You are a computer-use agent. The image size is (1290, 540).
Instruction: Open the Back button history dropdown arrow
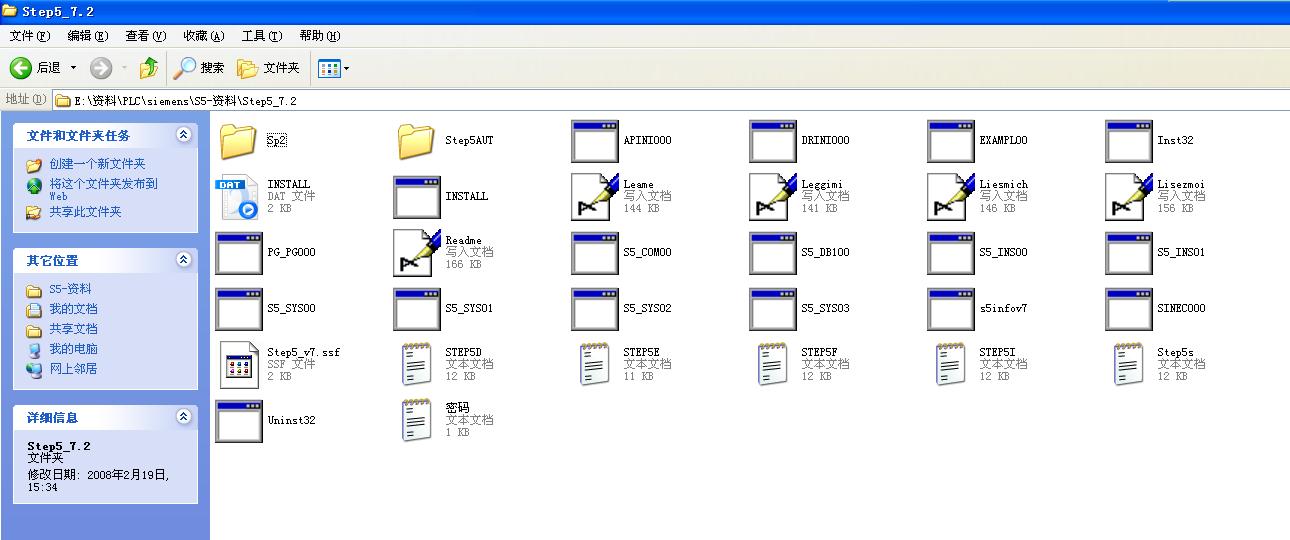[x=73, y=68]
